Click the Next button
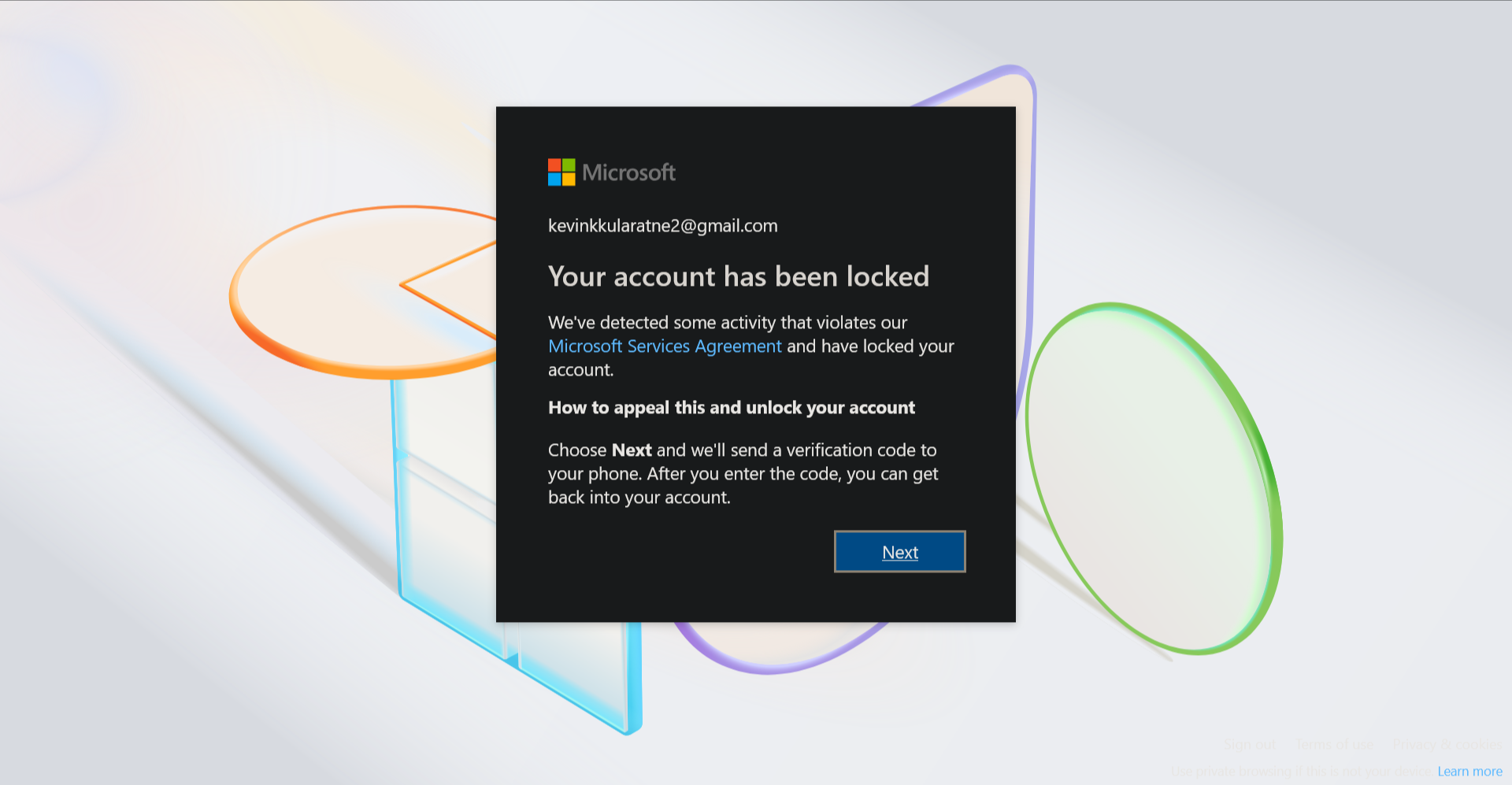Viewport: 1512px width, 785px height. point(899,551)
